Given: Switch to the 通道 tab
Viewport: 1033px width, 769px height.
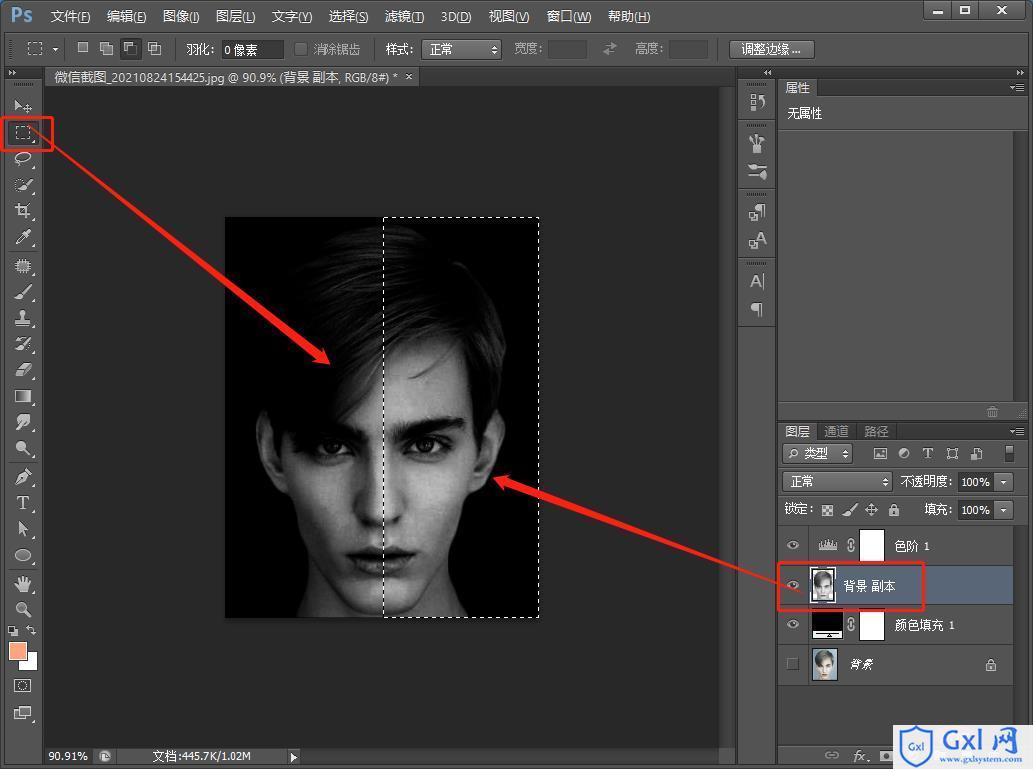Looking at the screenshot, I should point(837,432).
